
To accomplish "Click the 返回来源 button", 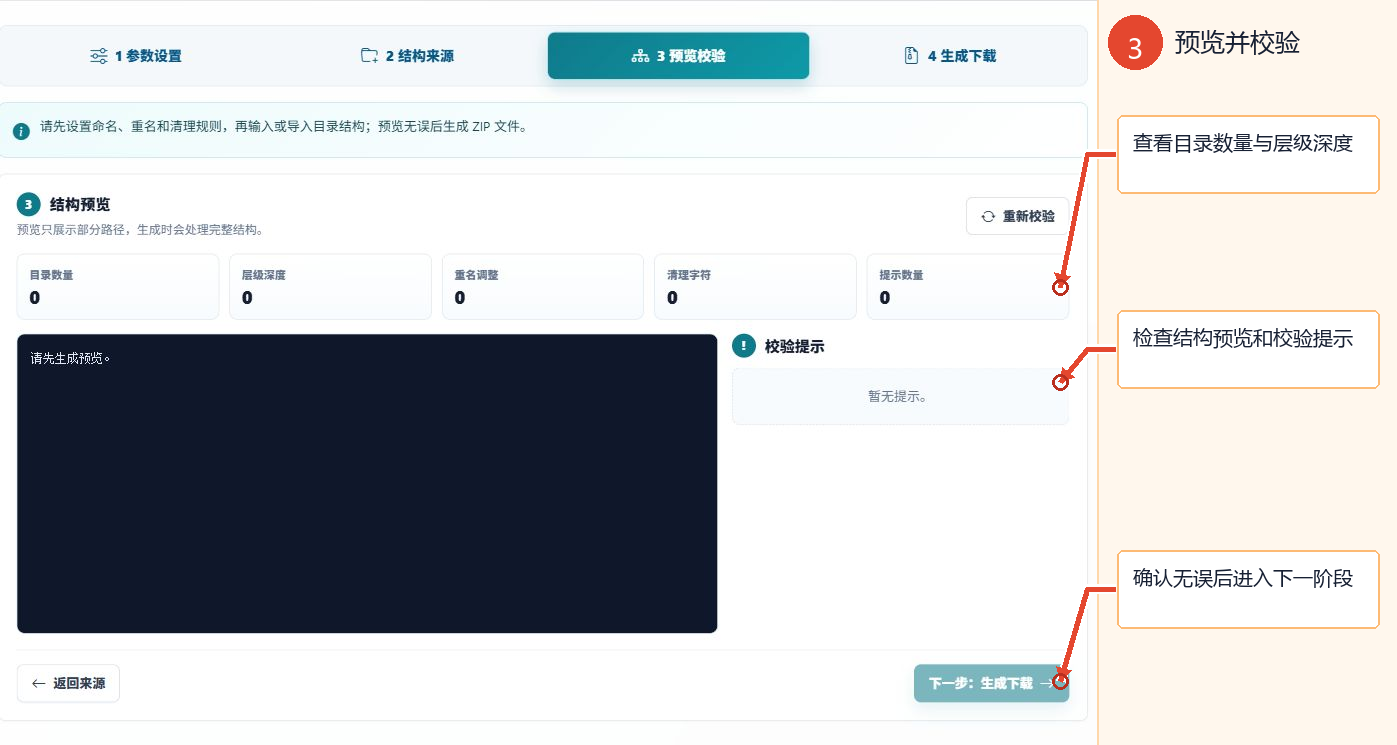I will [68, 683].
